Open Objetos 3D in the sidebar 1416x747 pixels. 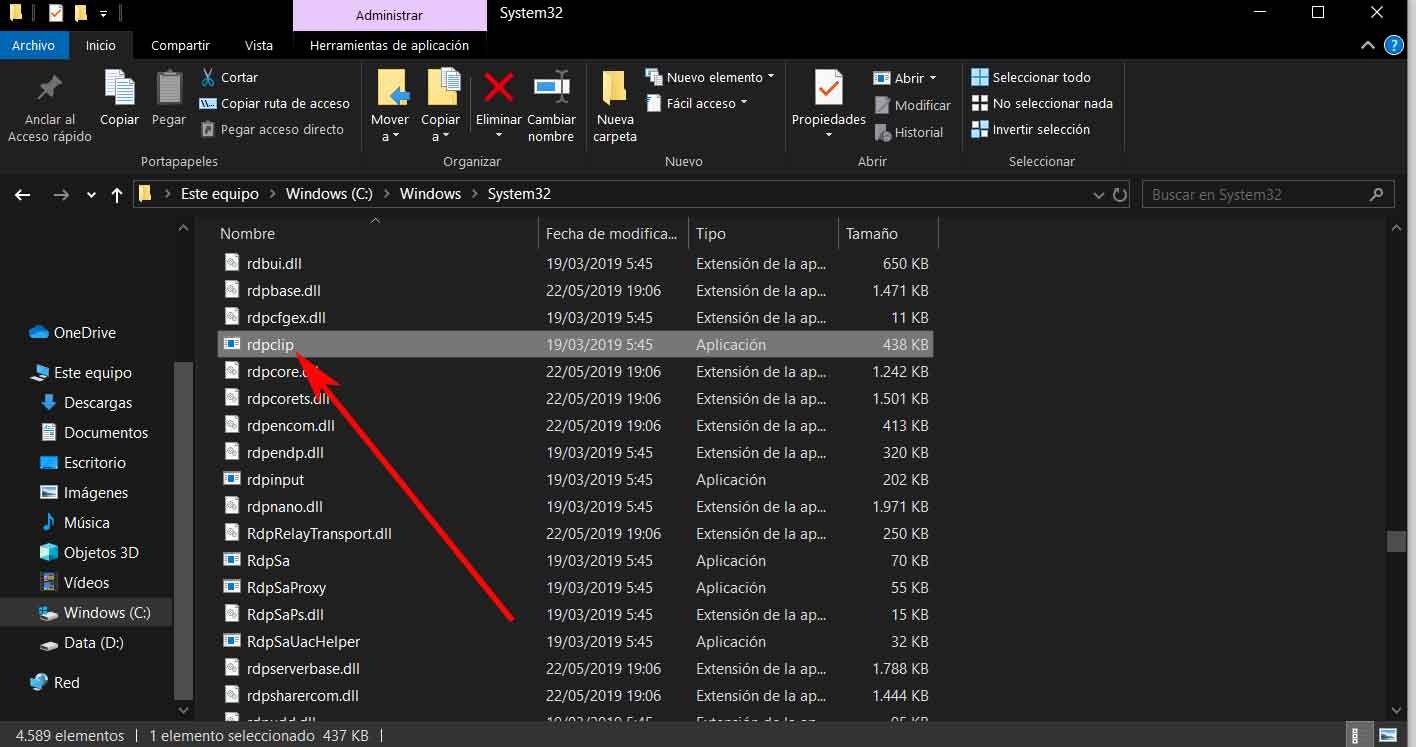pyautogui.click(x=89, y=553)
